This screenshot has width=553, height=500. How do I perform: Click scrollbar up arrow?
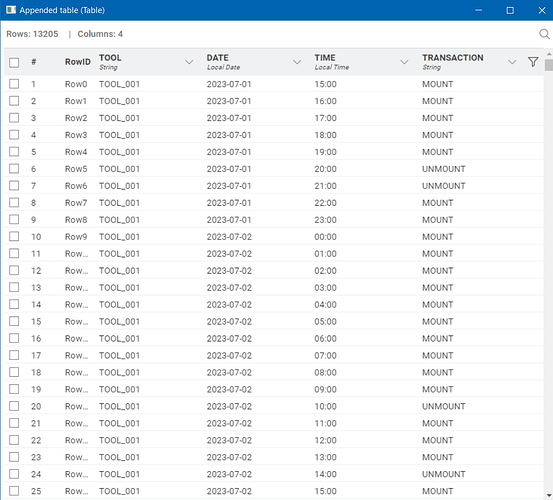click(549, 54)
